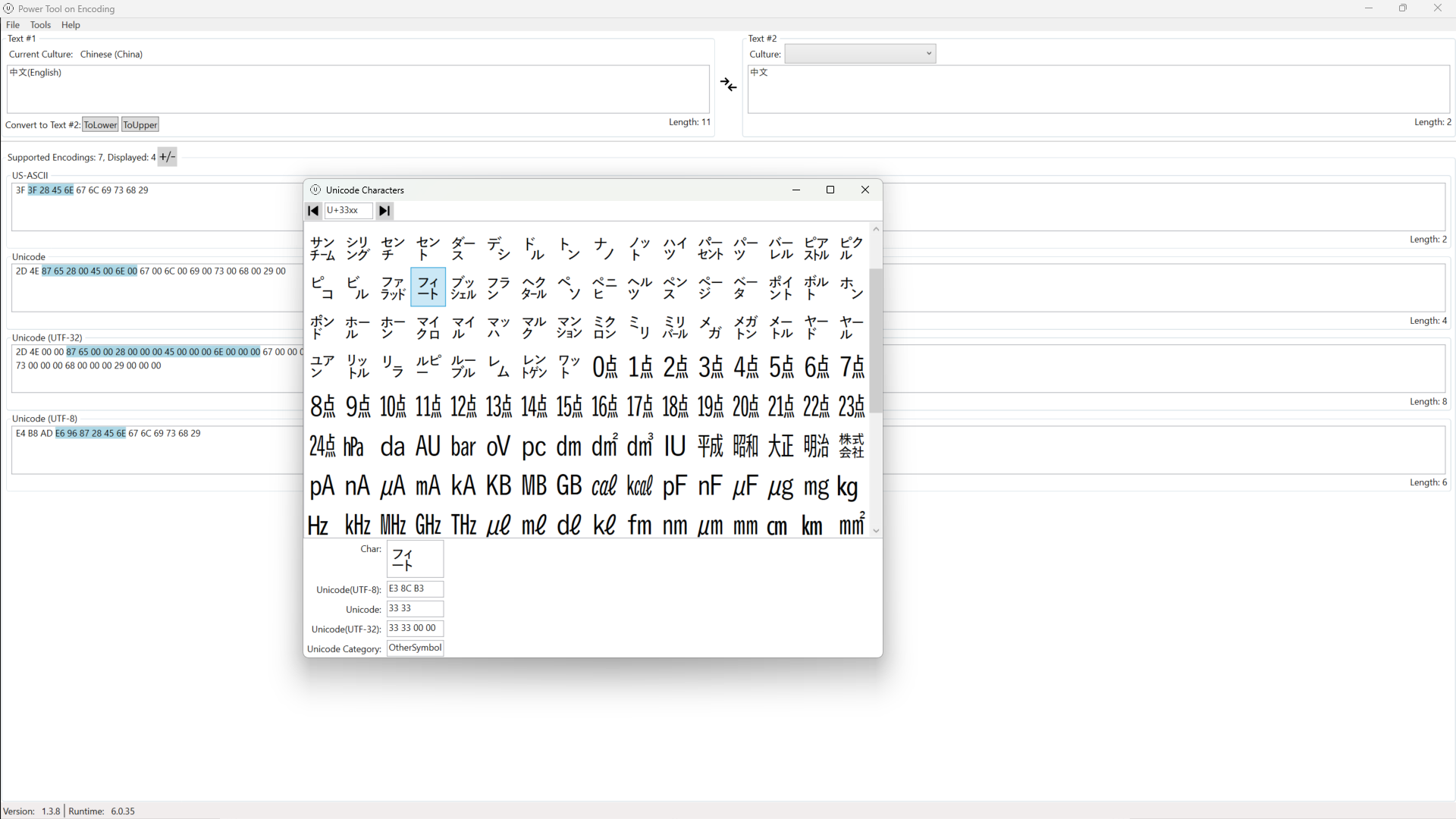1456x819 pixels.
Task: Open the Help menu
Action: click(71, 25)
